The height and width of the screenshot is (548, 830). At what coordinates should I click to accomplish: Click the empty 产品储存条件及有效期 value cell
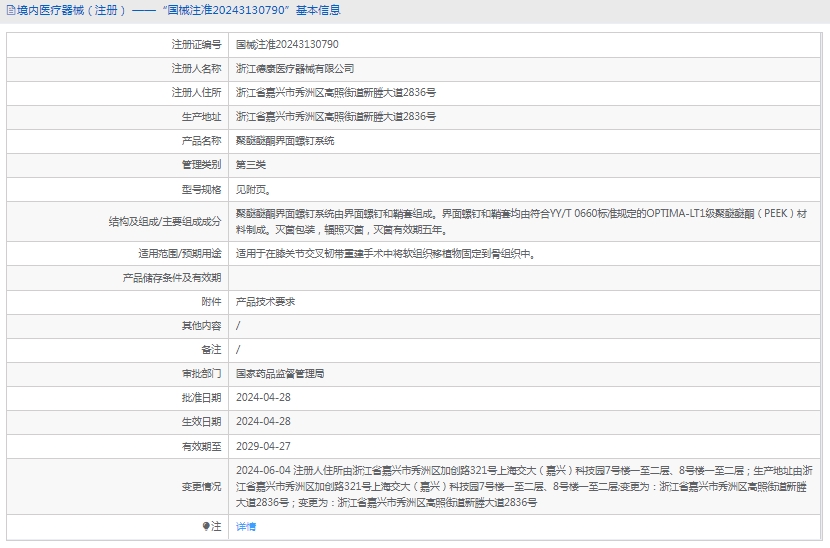(525, 278)
